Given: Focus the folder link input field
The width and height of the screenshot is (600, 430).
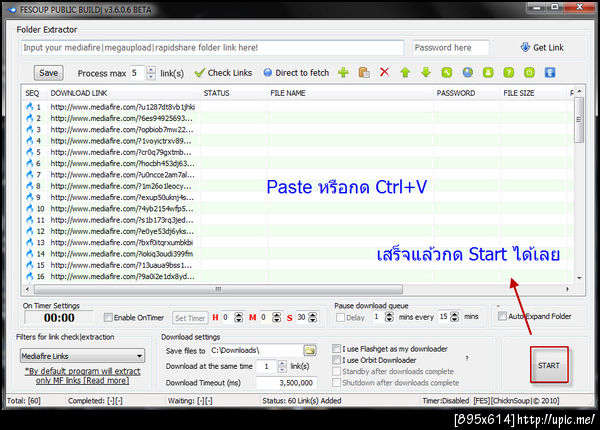Looking at the screenshot, I should (x=212, y=47).
